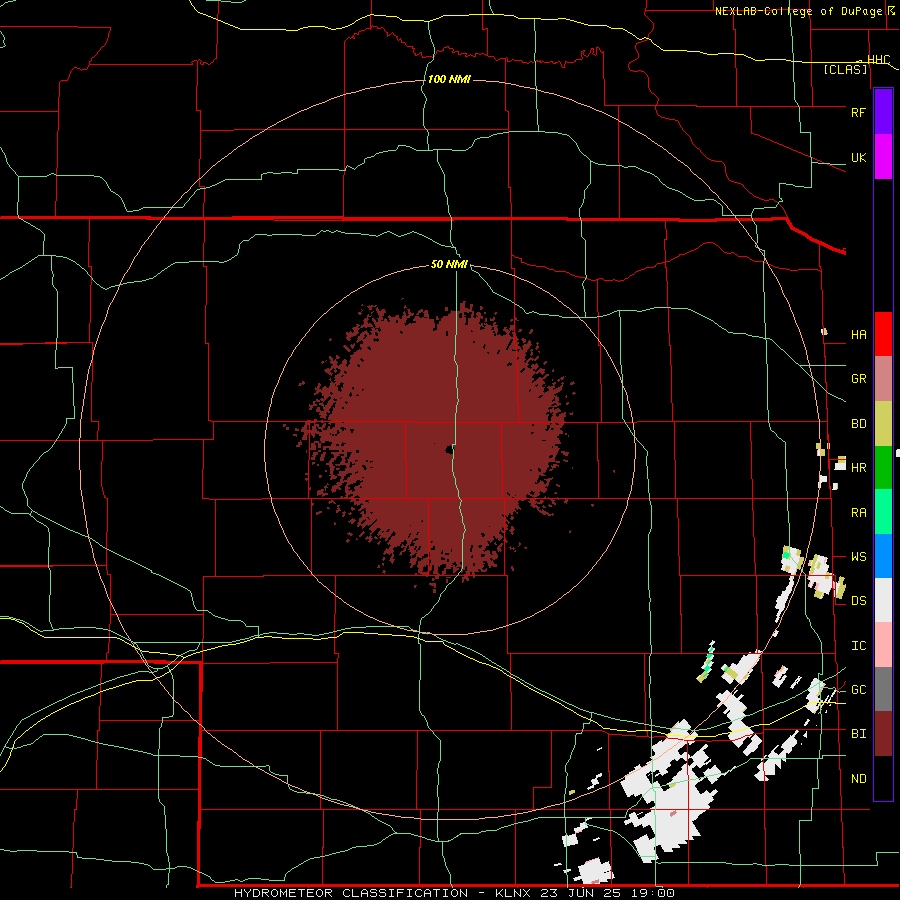This screenshot has width=900, height=900.
Task: Click the HHC product label
Action: [878, 60]
